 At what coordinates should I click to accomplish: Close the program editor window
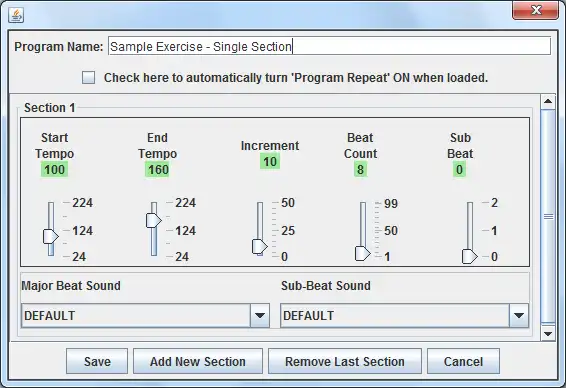pos(535,10)
